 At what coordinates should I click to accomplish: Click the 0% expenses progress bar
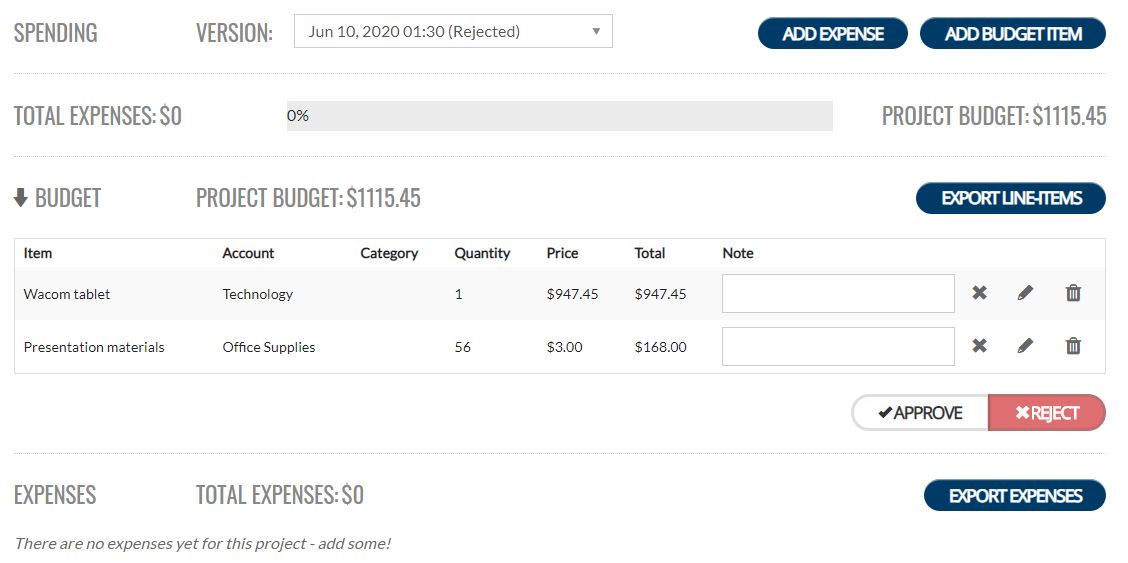pos(559,116)
